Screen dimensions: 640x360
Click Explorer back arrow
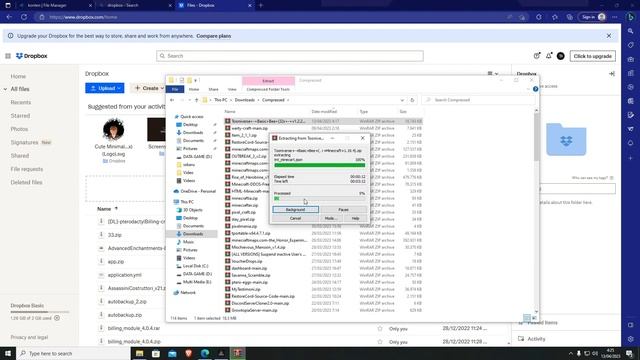pos(172,100)
